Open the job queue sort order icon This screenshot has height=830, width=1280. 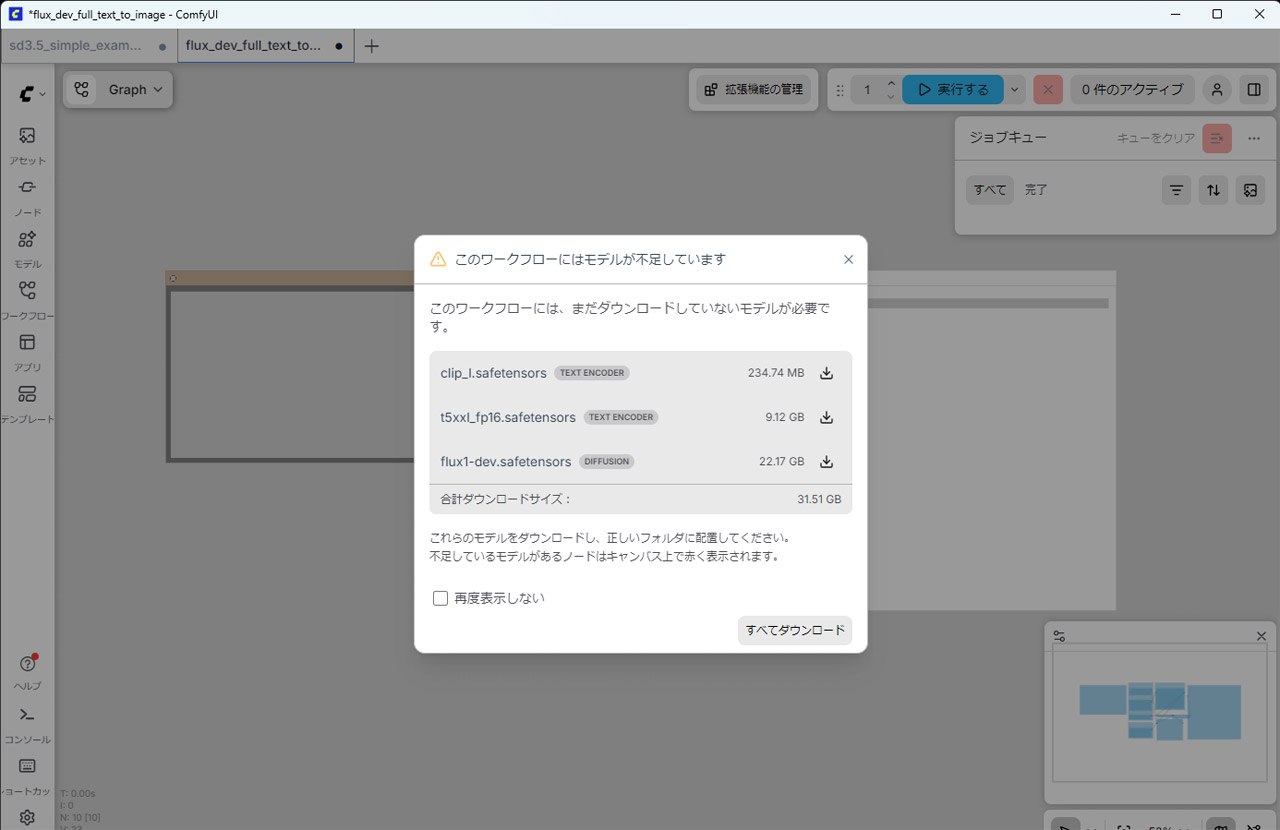(x=1213, y=190)
